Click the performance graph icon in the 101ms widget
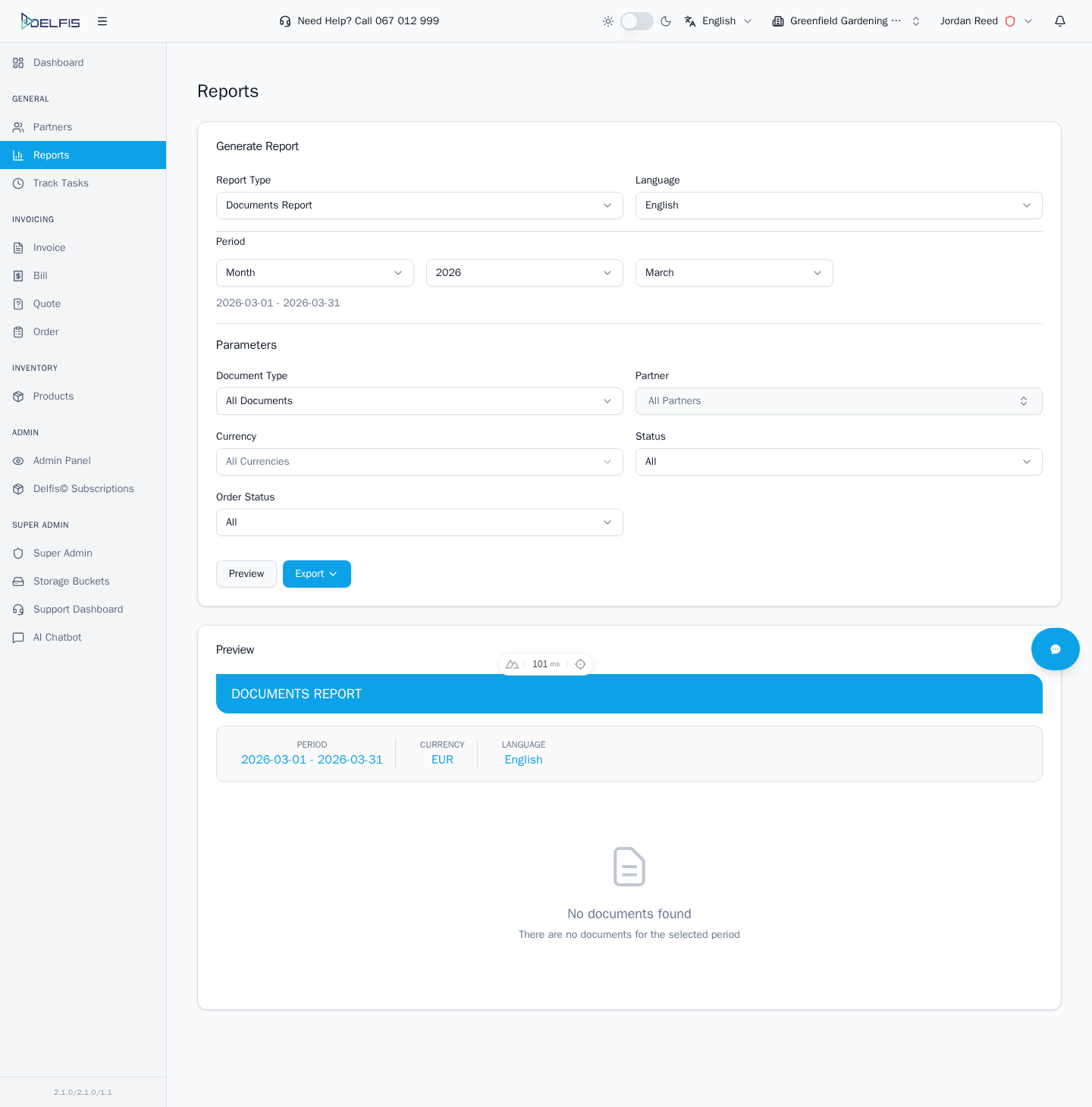 tap(513, 663)
